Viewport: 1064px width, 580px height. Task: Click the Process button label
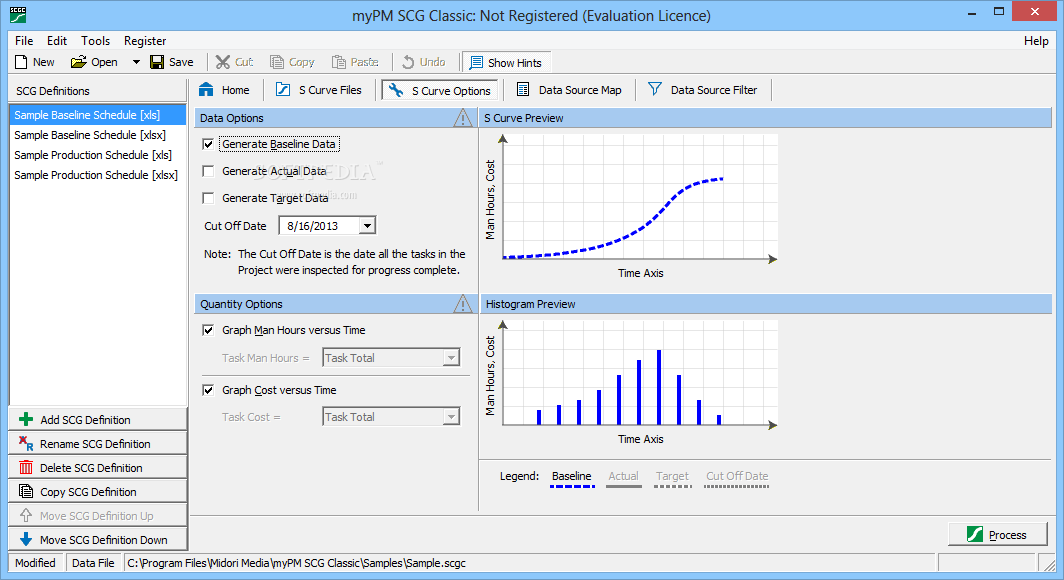[x=1008, y=535]
